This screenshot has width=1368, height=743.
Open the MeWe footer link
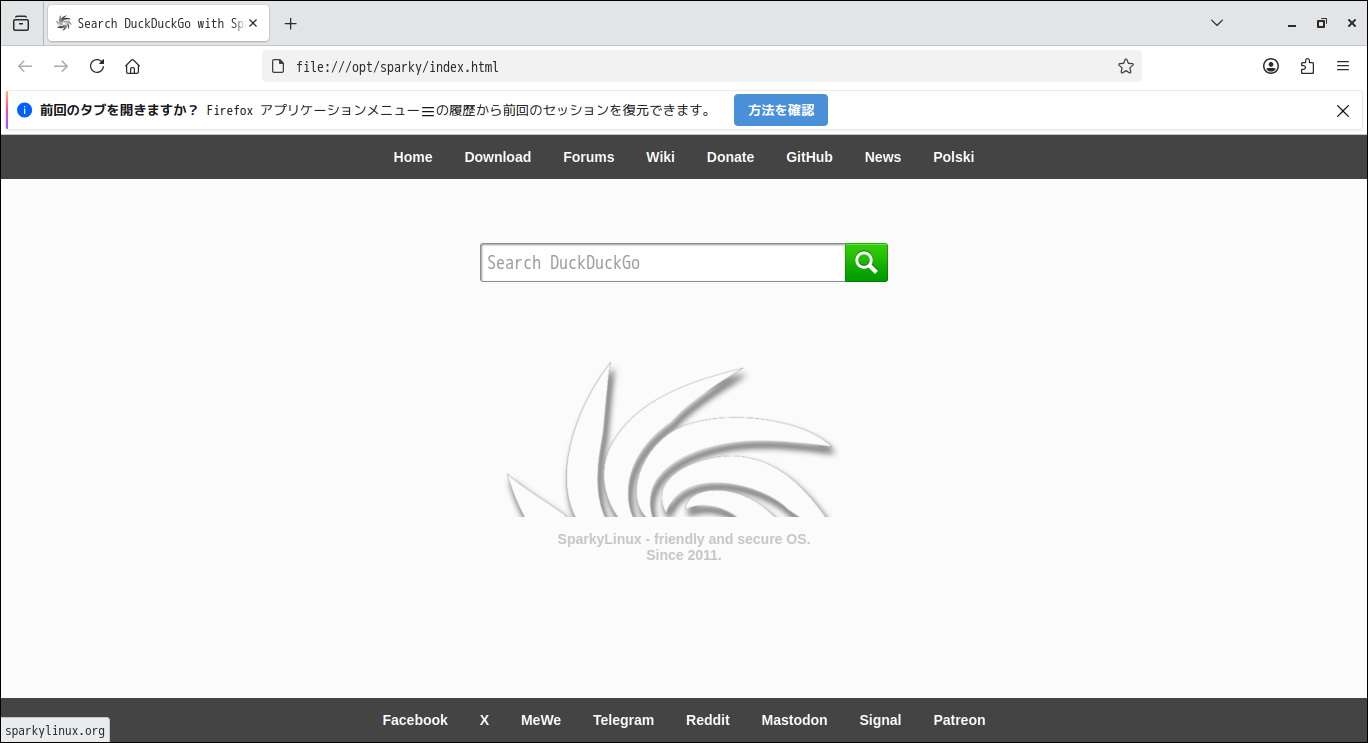coord(541,720)
